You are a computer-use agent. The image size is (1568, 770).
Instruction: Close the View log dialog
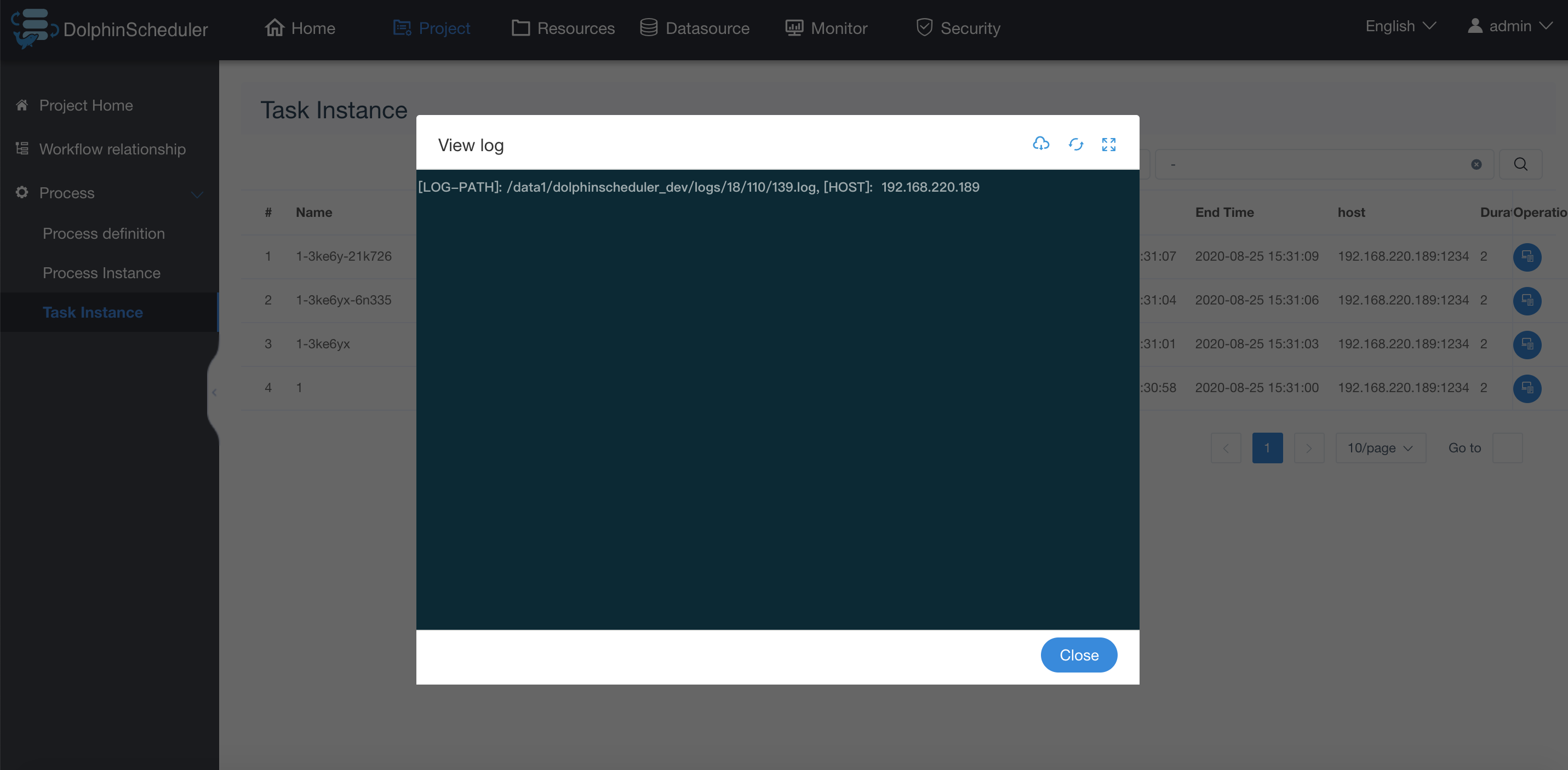pos(1078,655)
